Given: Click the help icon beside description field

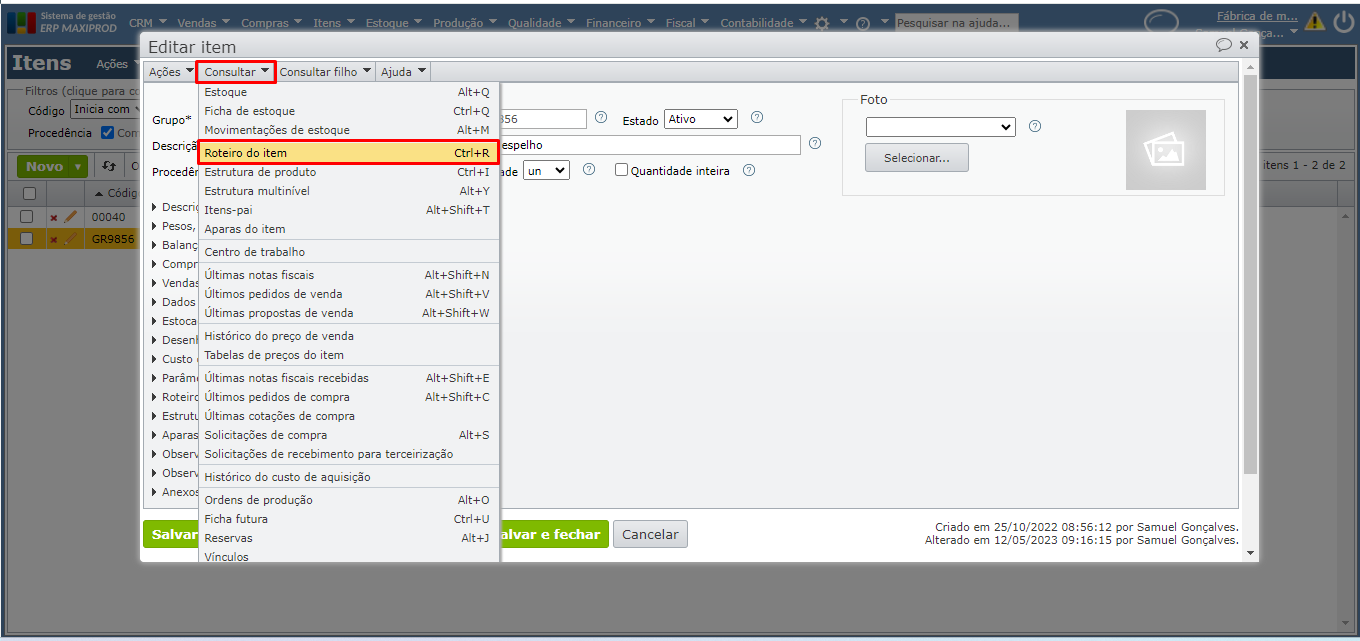Looking at the screenshot, I should point(815,143).
